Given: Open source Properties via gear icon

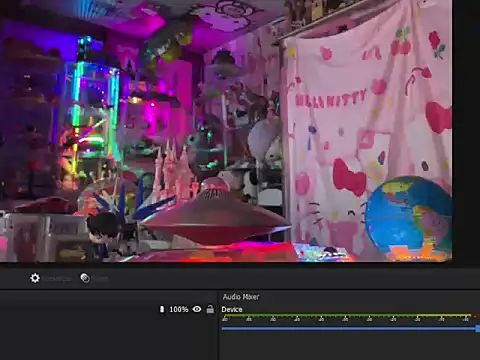Looking at the screenshot, I should (x=35, y=278).
